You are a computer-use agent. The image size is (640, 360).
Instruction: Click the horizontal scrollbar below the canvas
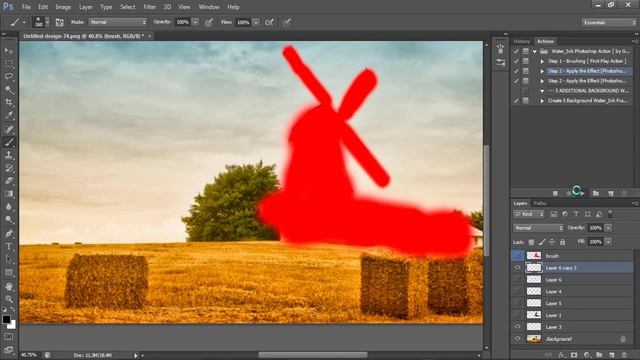[x=313, y=355]
